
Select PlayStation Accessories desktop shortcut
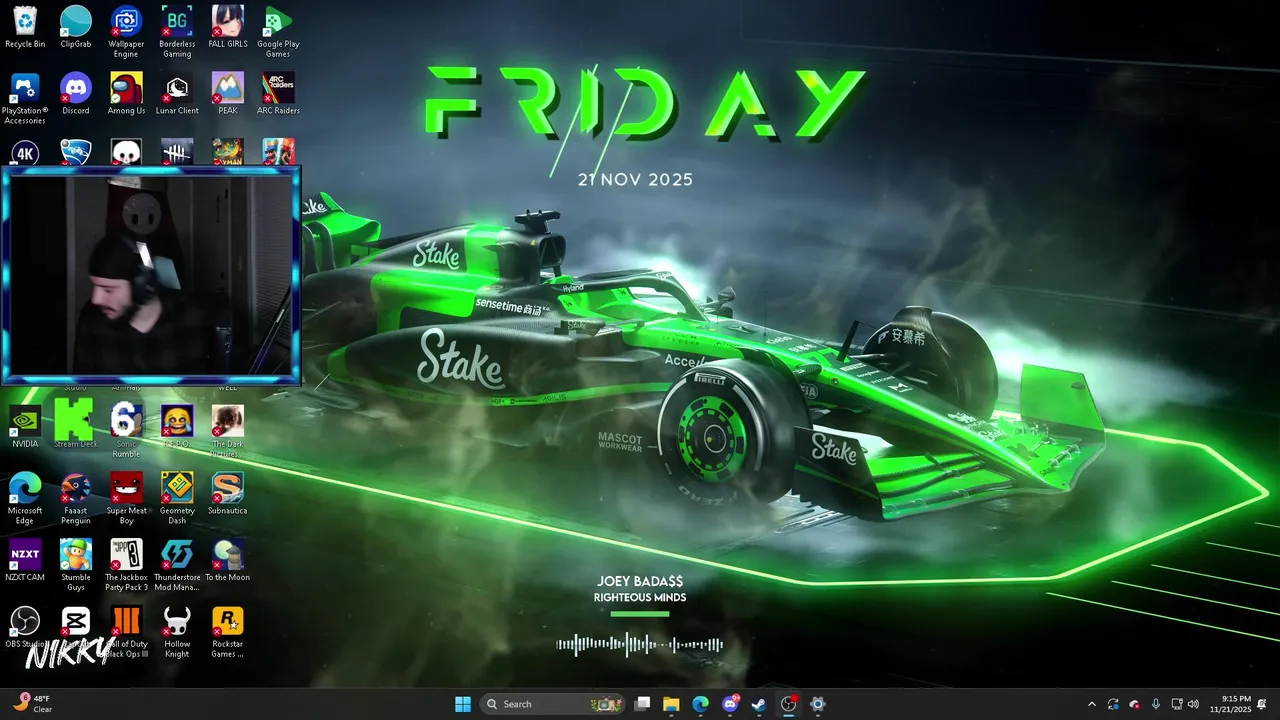coord(25,99)
